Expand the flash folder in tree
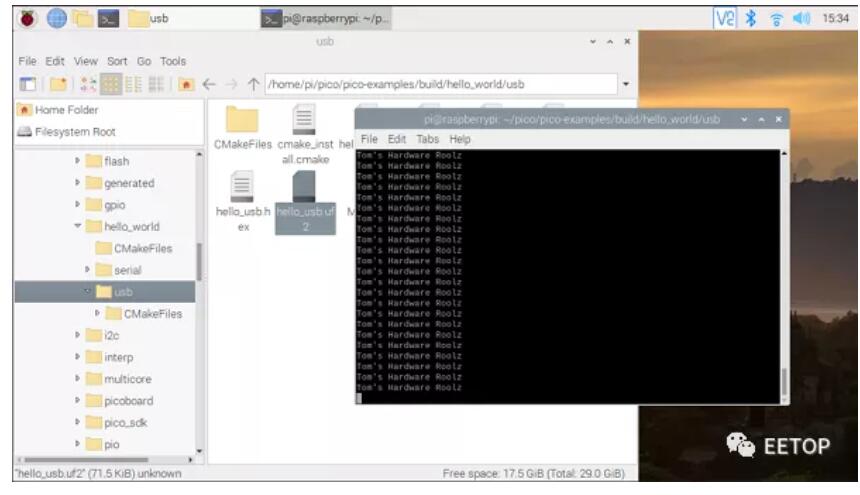The height and width of the screenshot is (495, 860). click(x=77, y=161)
